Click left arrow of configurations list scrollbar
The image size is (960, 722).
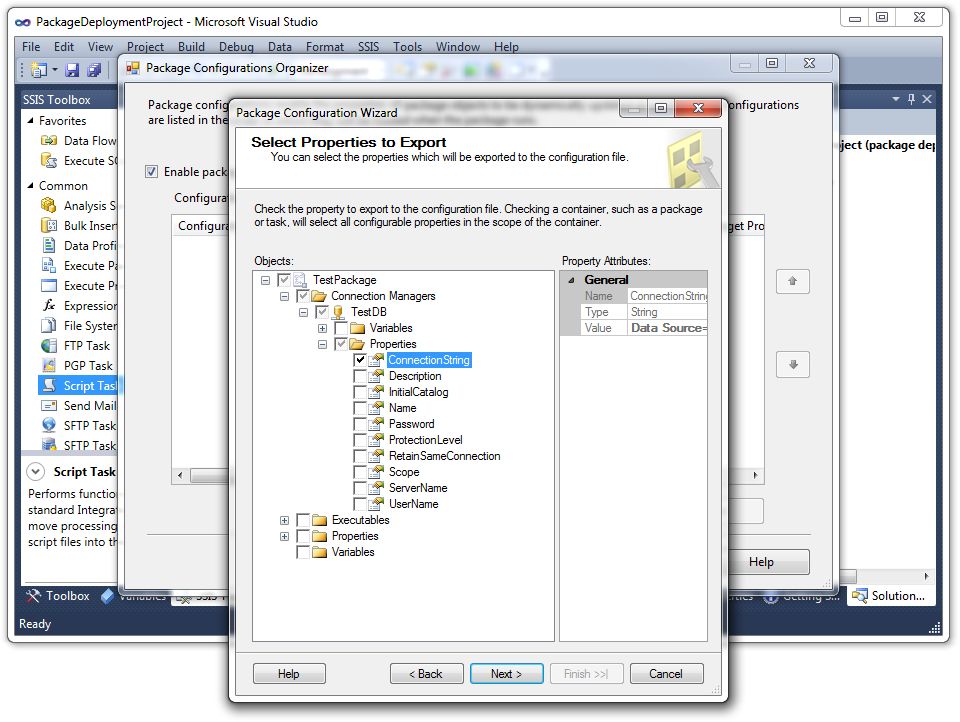point(180,475)
